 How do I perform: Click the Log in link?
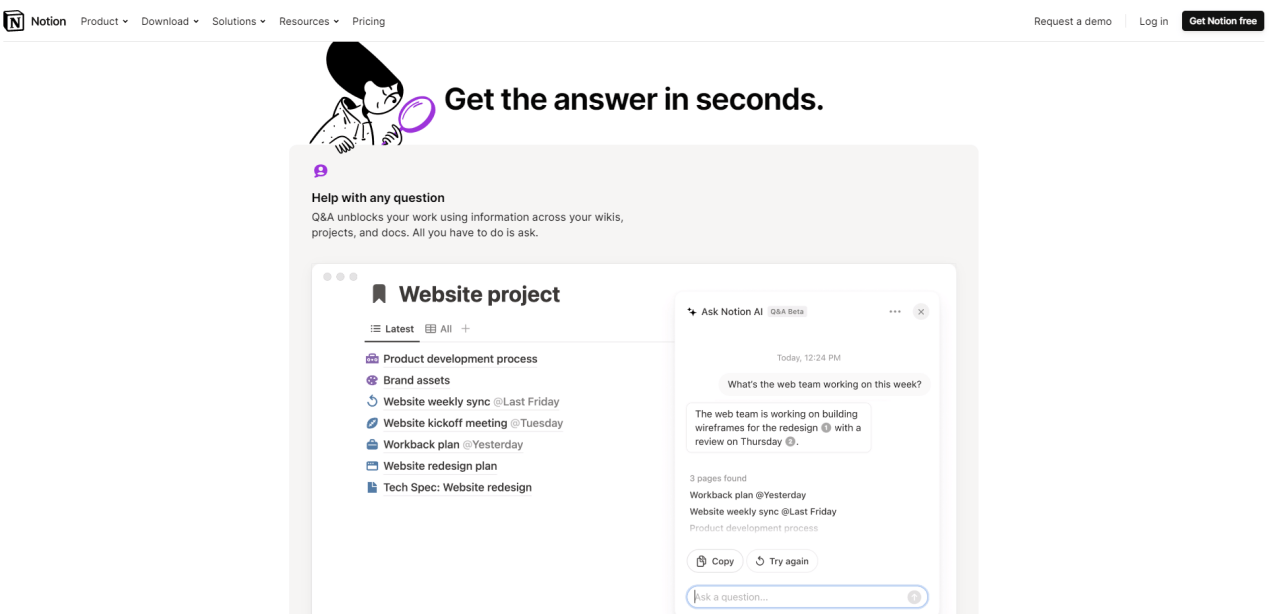click(1153, 21)
